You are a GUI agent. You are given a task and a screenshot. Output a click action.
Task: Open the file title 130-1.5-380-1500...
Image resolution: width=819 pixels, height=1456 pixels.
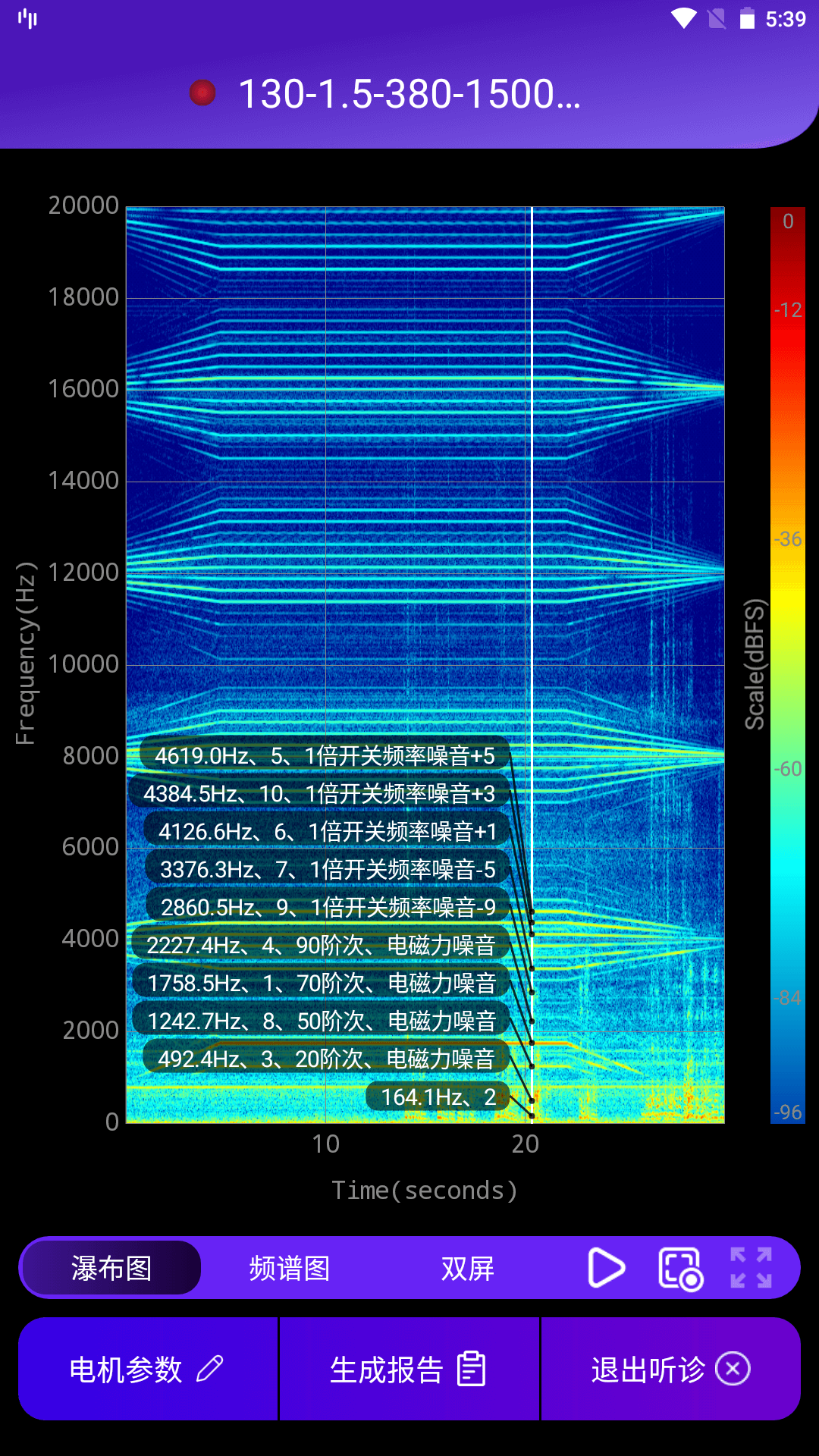click(x=409, y=94)
